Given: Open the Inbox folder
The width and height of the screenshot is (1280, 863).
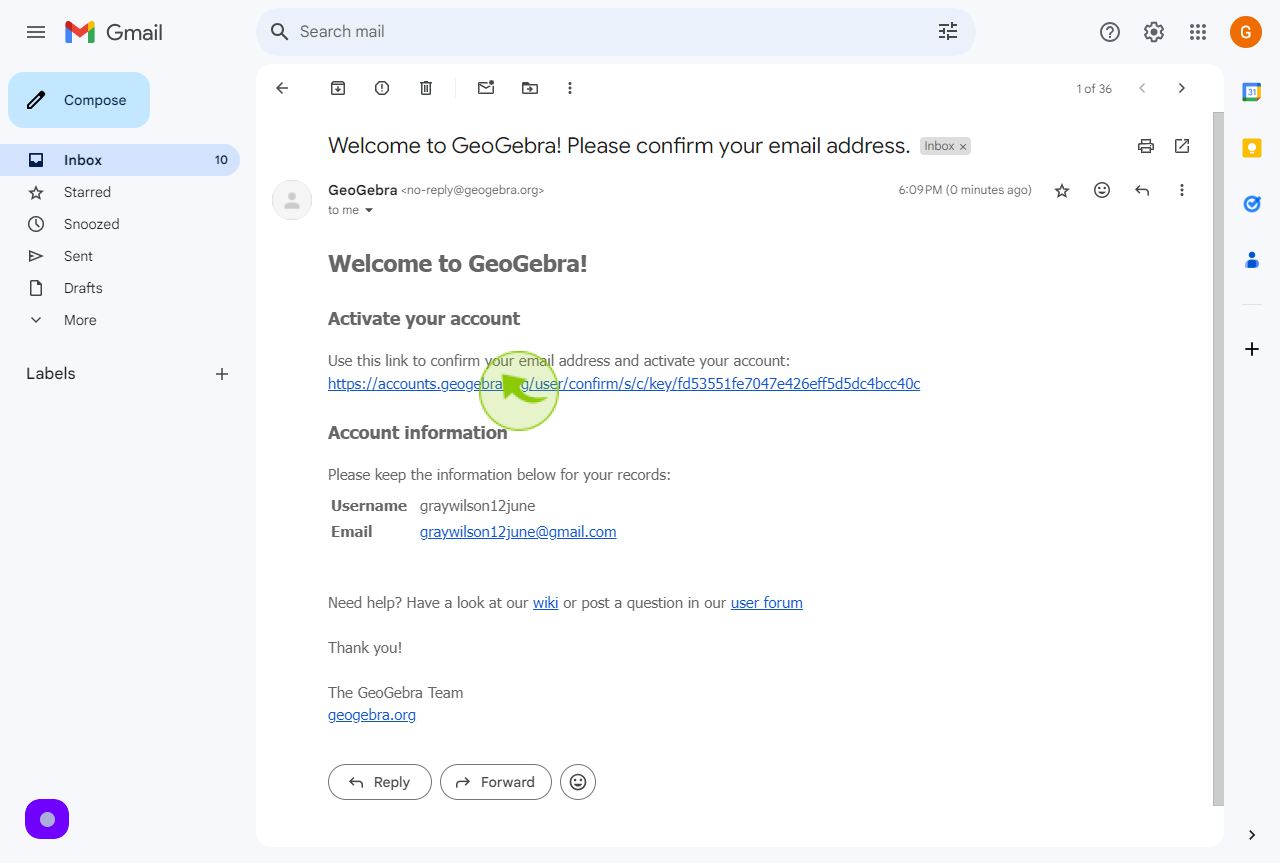Looking at the screenshot, I should 120,160.
